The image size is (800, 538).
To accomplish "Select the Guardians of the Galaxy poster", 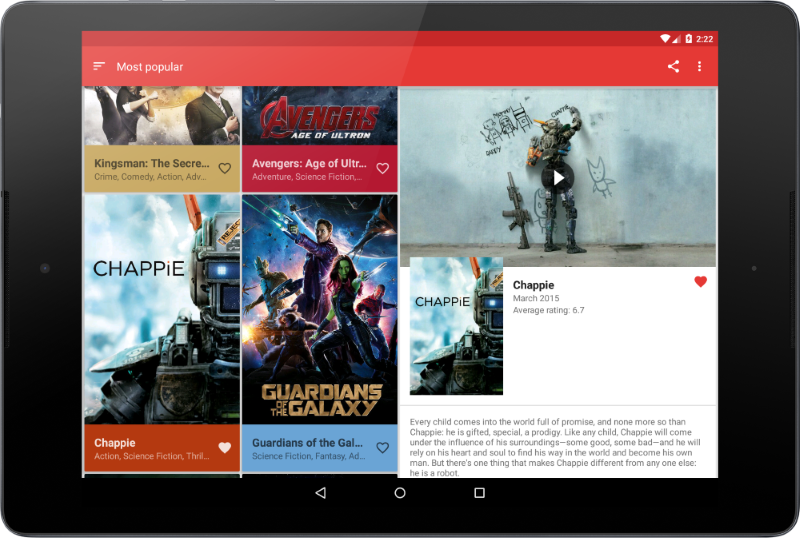I will pos(320,309).
